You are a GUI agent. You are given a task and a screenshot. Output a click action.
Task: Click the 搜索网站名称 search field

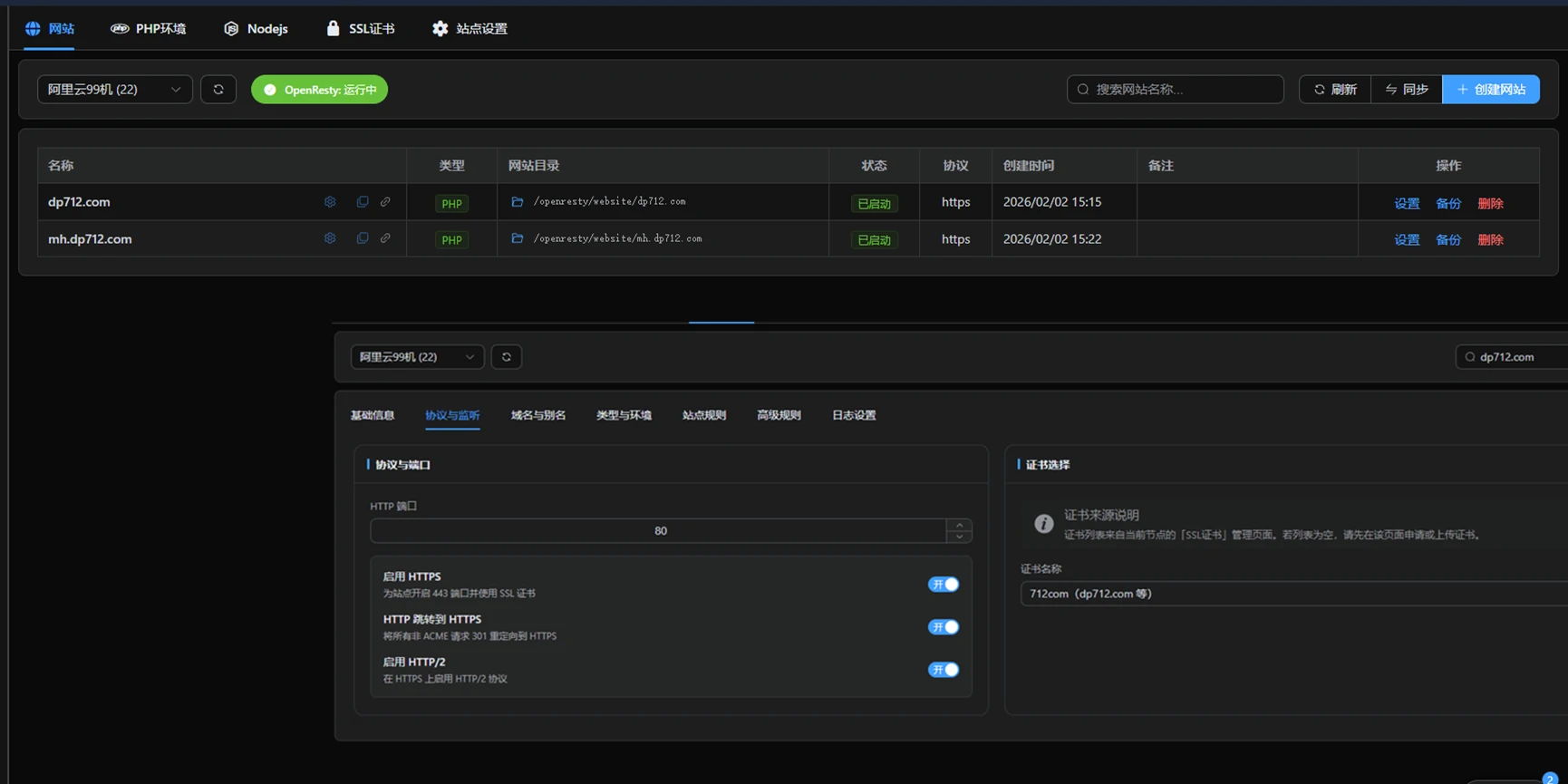click(x=1175, y=90)
